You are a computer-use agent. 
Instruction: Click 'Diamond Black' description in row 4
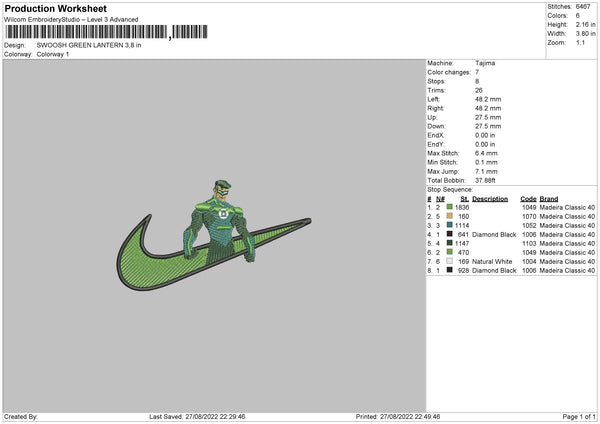pyautogui.click(x=494, y=235)
